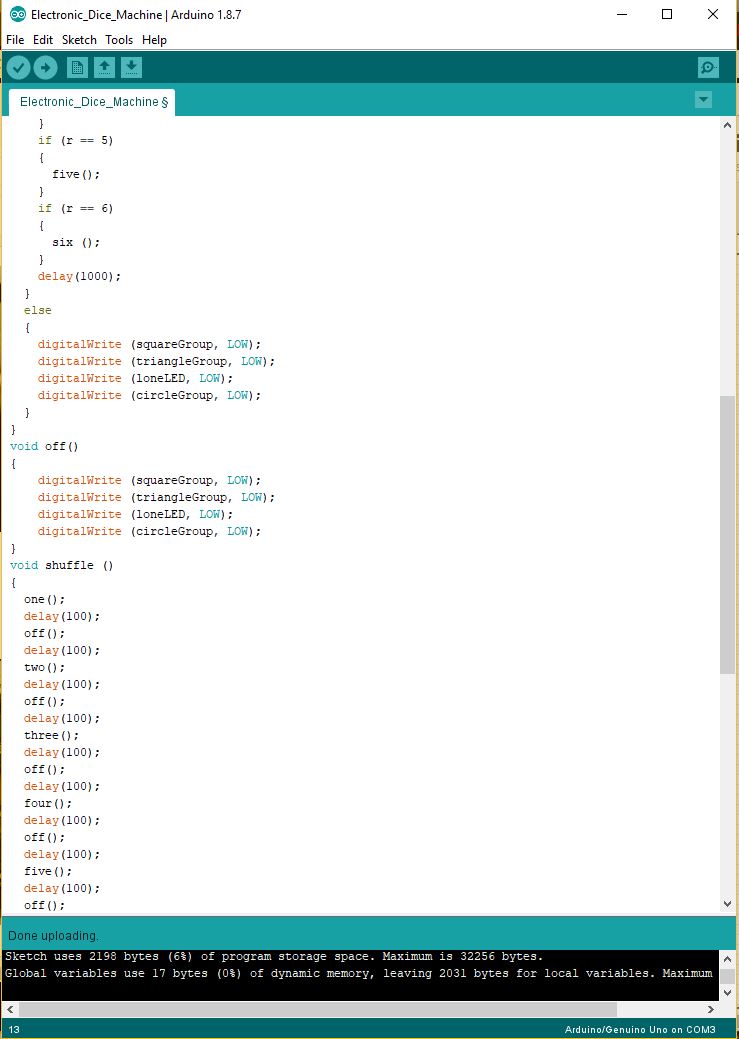Open the tab options dropdown arrow
739x1039 pixels.
point(703,100)
